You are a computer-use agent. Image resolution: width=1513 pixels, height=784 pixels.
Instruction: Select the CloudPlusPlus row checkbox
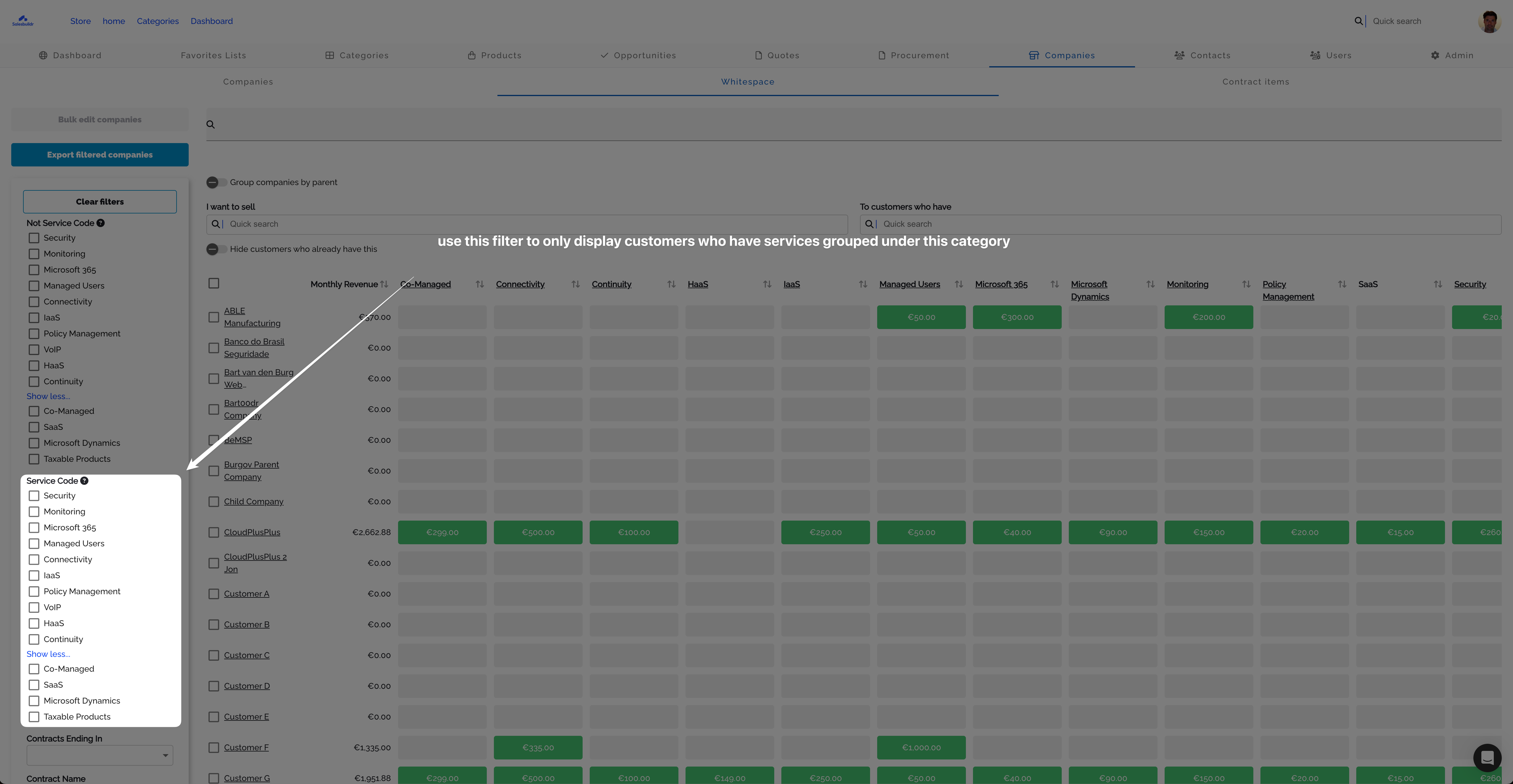pos(214,532)
